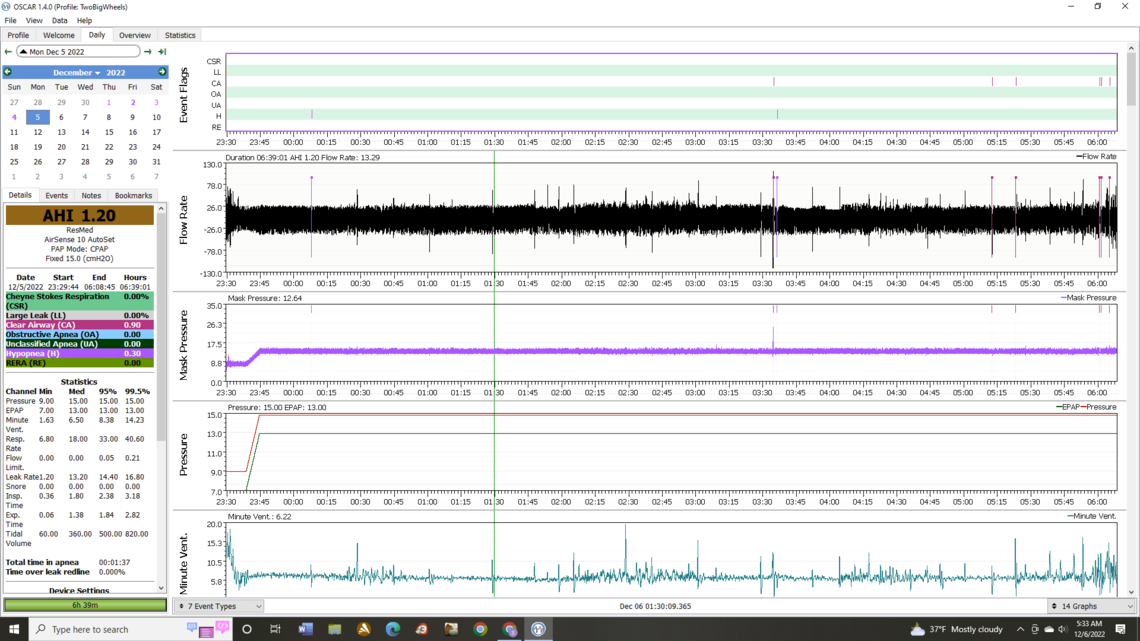Click the graph area vertical scrollbar thumb
Viewport: 1140px width, 641px height.
pyautogui.click(x=1131, y=79)
